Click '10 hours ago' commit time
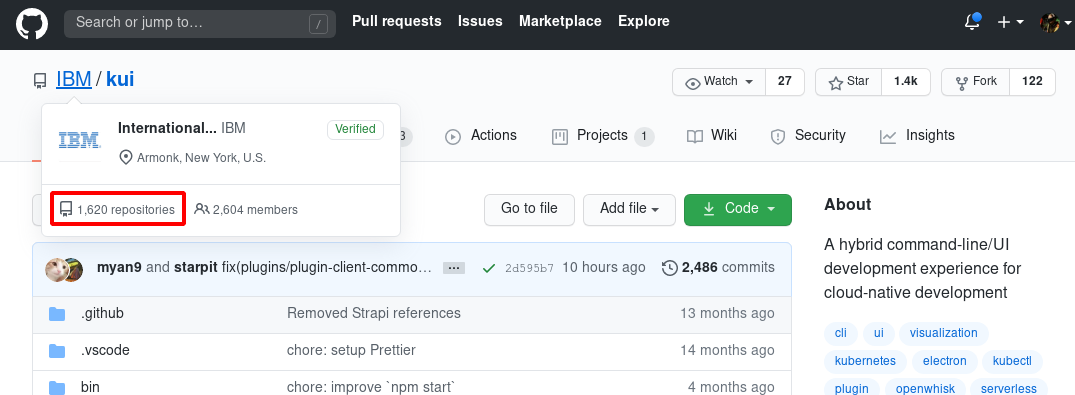1075x395 pixels. tap(604, 267)
